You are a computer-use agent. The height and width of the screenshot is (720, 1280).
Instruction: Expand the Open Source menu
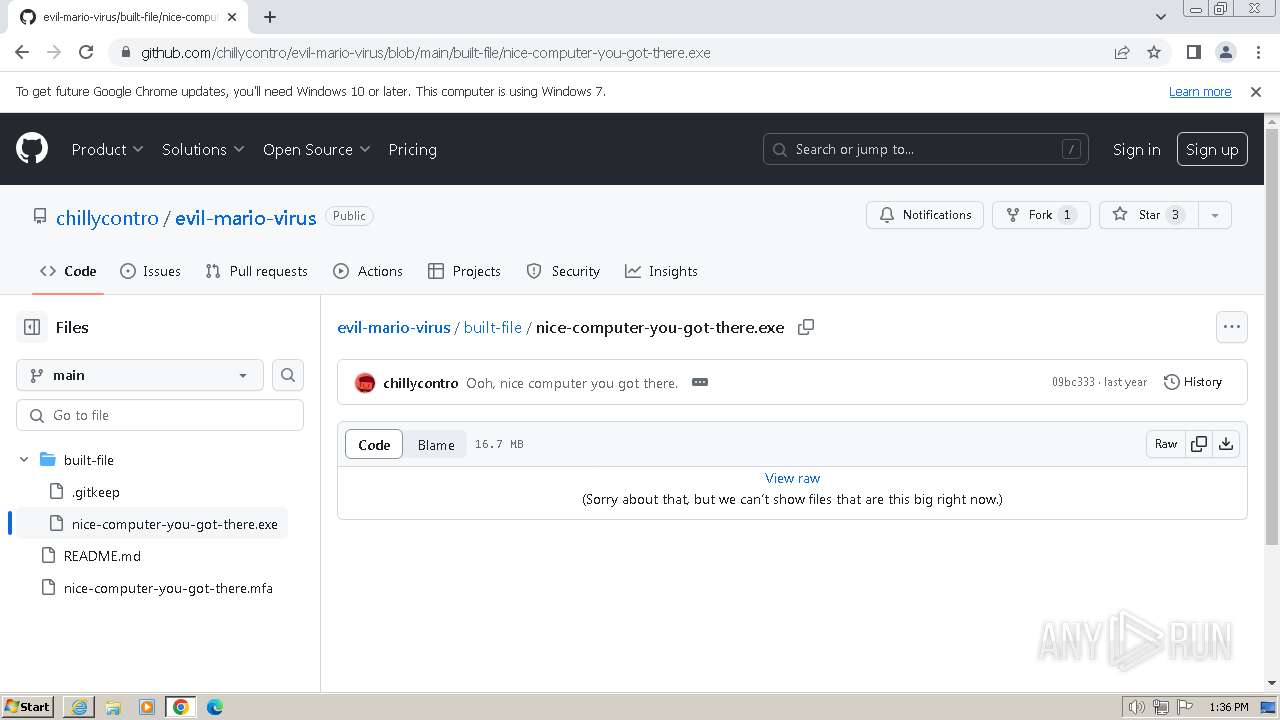pos(316,149)
